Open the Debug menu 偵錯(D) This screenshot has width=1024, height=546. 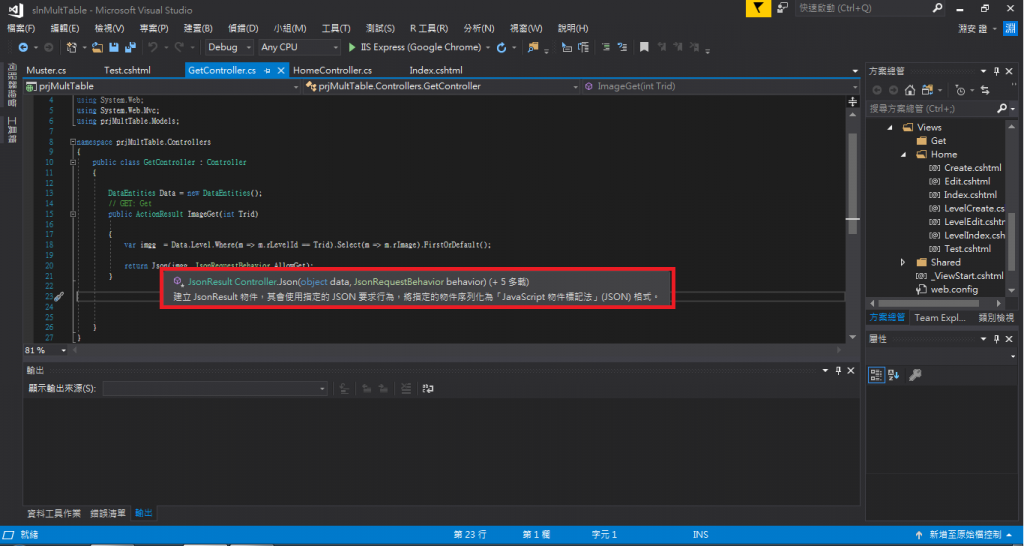tap(243, 29)
